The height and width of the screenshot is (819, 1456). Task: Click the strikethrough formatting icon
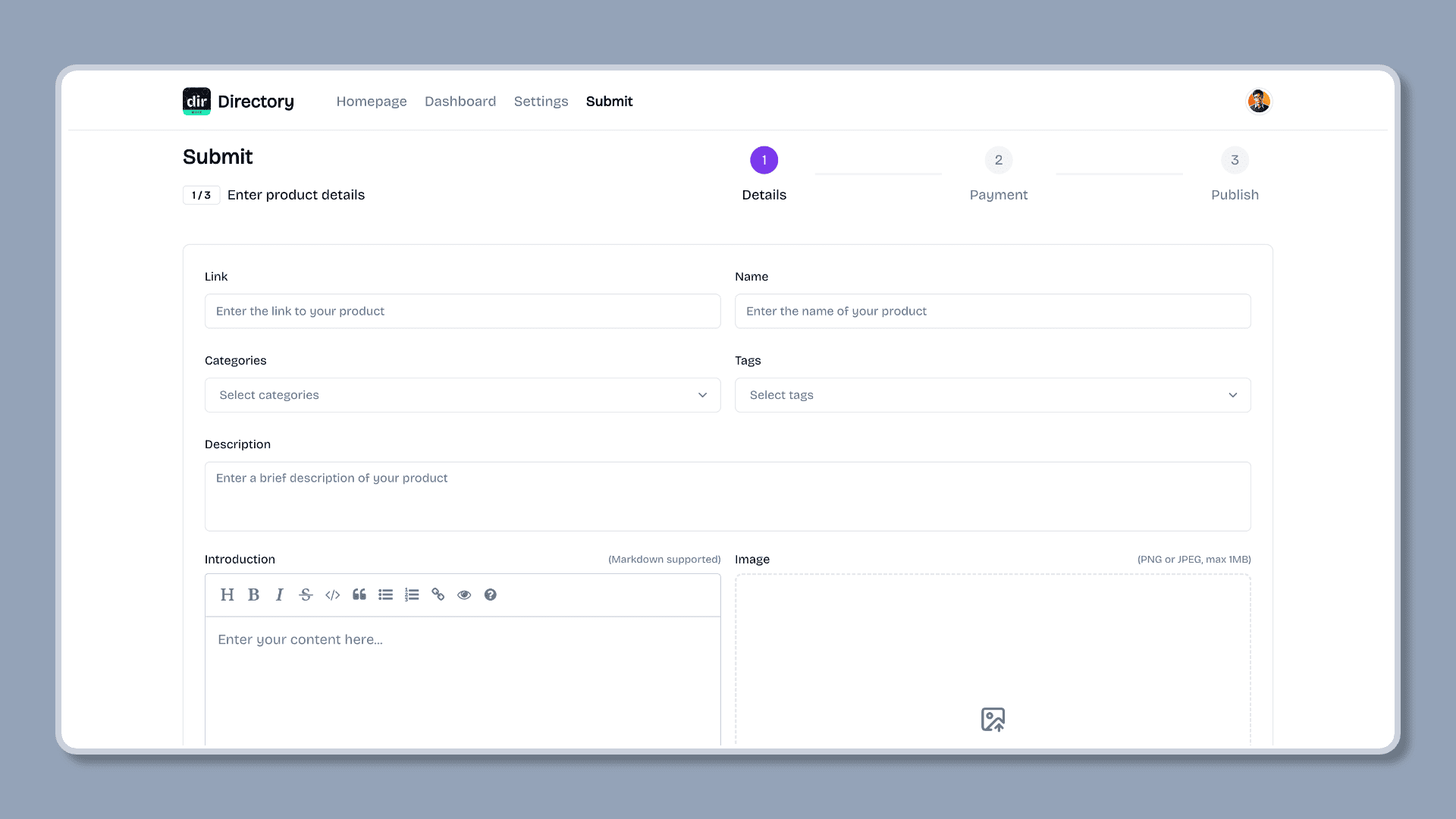click(x=306, y=594)
